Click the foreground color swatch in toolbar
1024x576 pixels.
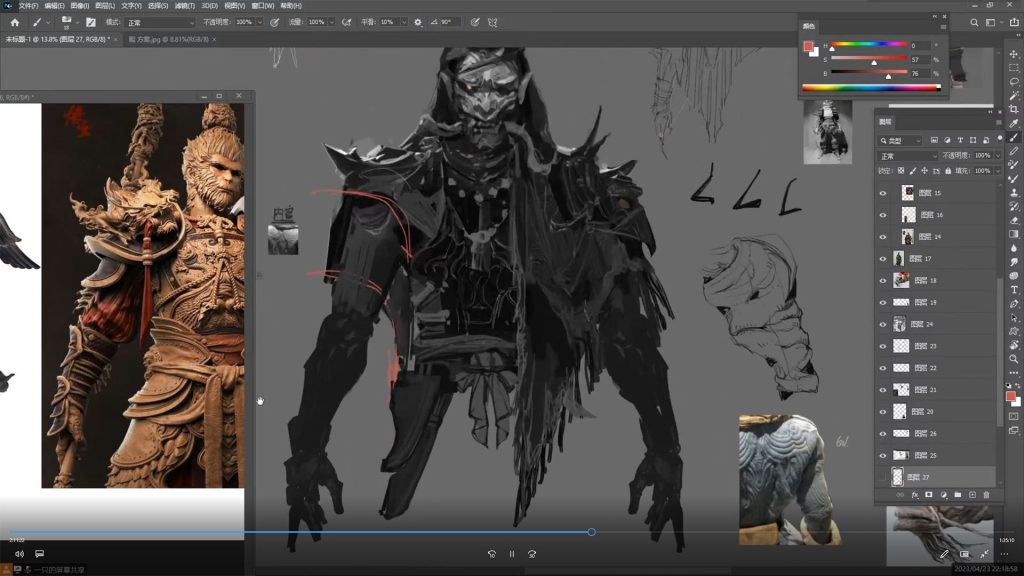point(1011,395)
